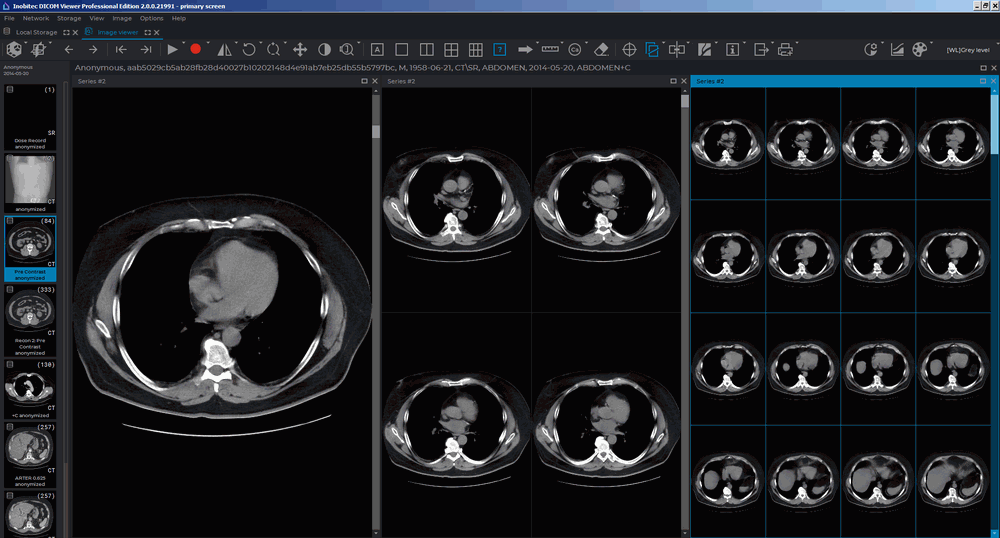Open the Network menu

pos(35,18)
